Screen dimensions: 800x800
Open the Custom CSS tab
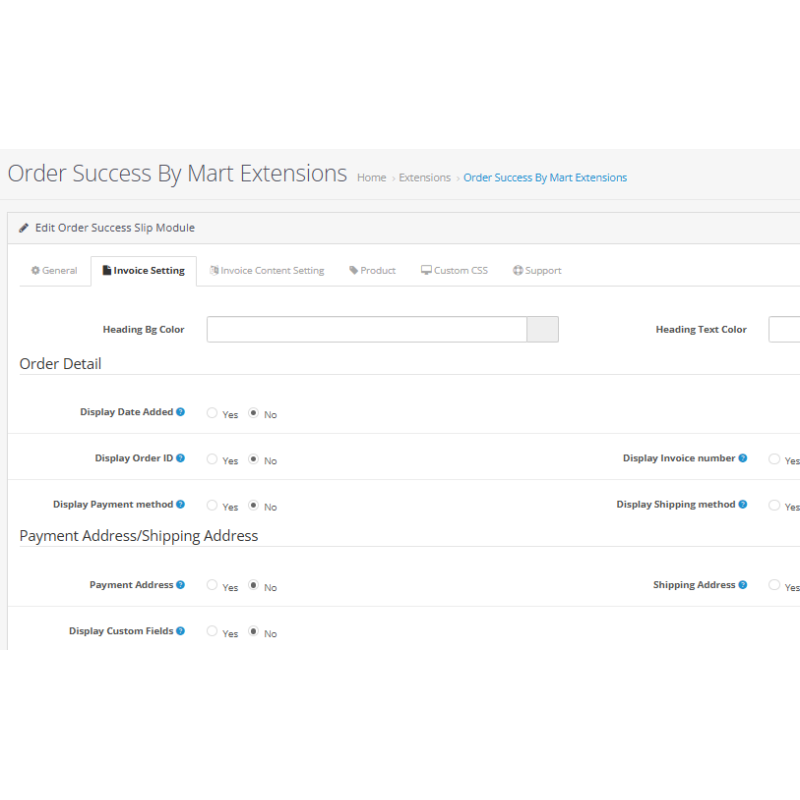click(x=454, y=271)
